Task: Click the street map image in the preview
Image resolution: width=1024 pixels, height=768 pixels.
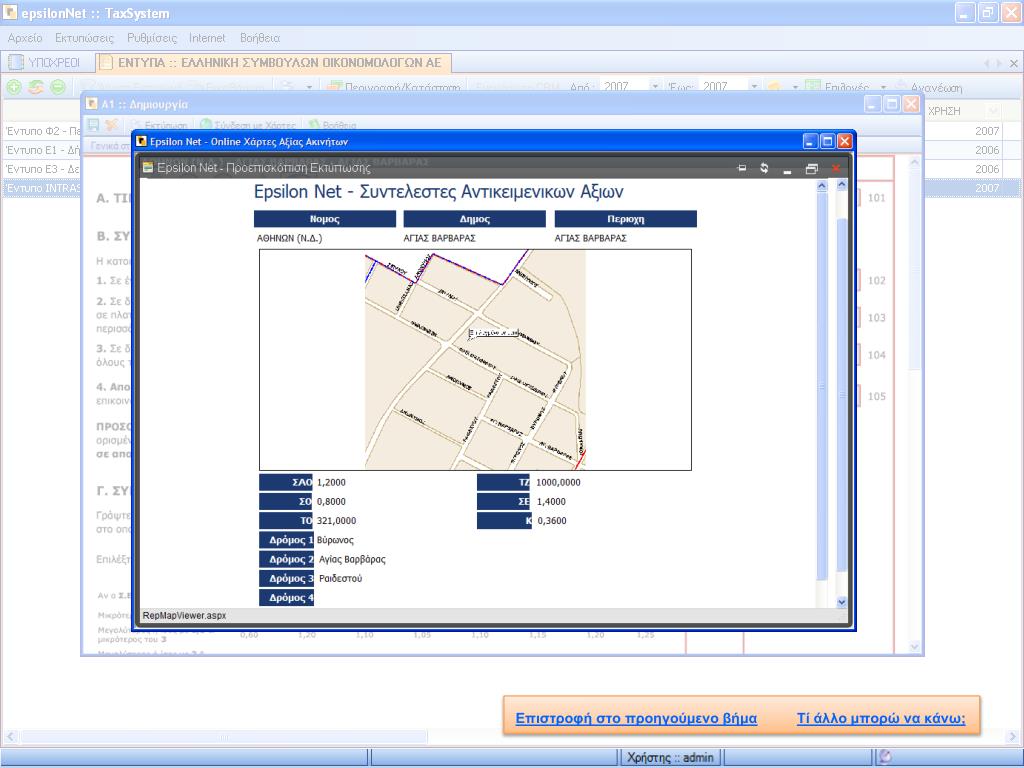Action: (475, 359)
